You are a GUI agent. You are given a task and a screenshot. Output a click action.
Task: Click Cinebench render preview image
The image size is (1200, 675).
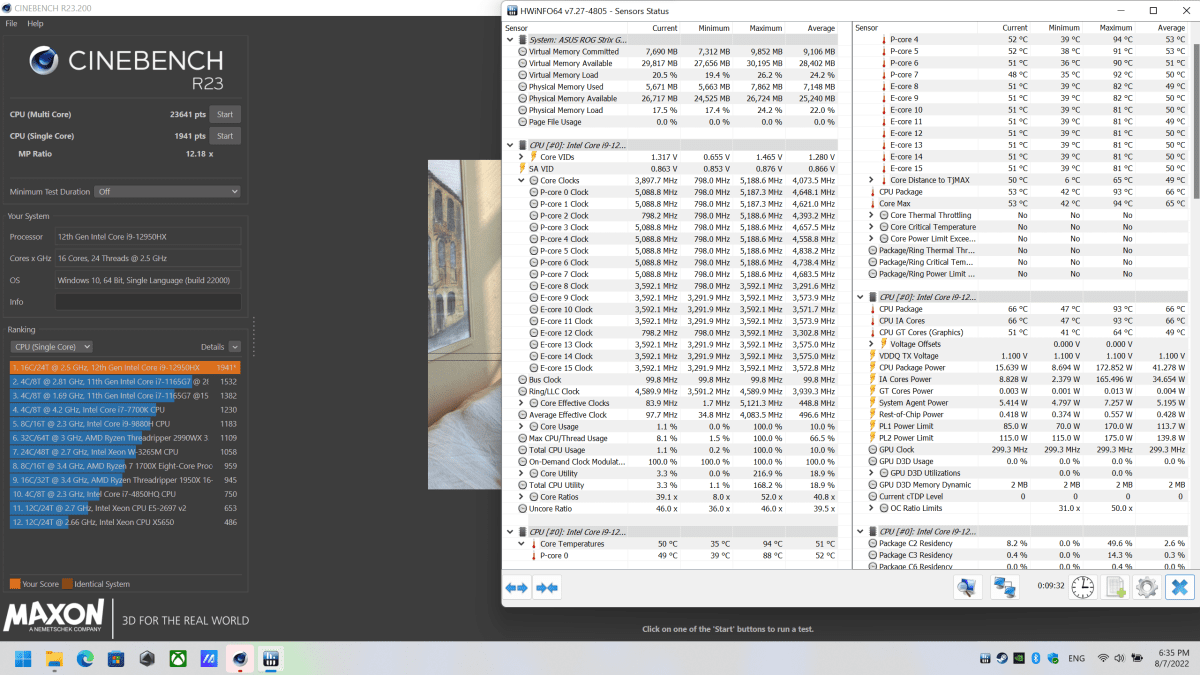pyautogui.click(x=462, y=325)
